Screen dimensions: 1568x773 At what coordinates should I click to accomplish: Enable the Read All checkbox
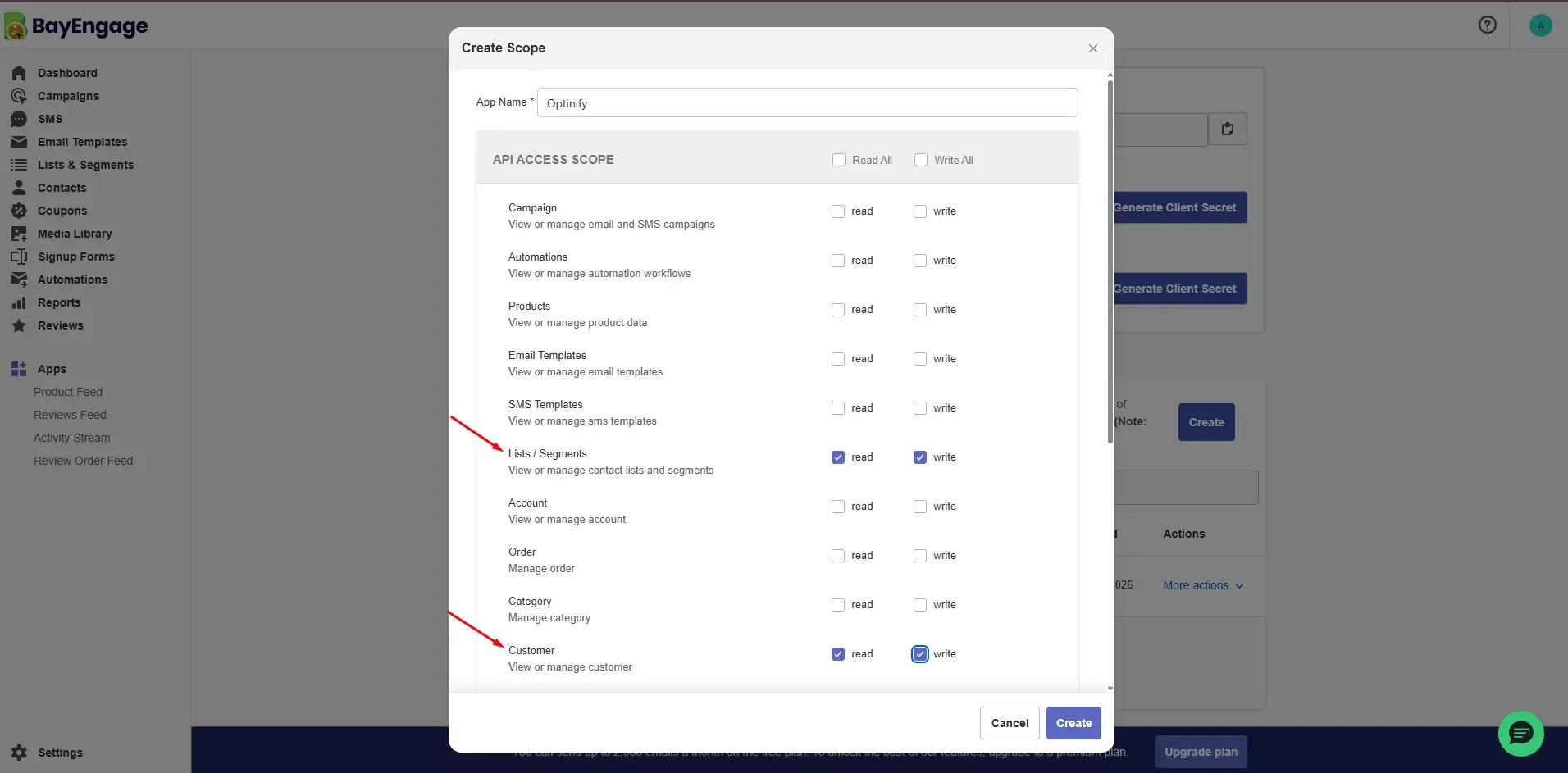point(838,160)
